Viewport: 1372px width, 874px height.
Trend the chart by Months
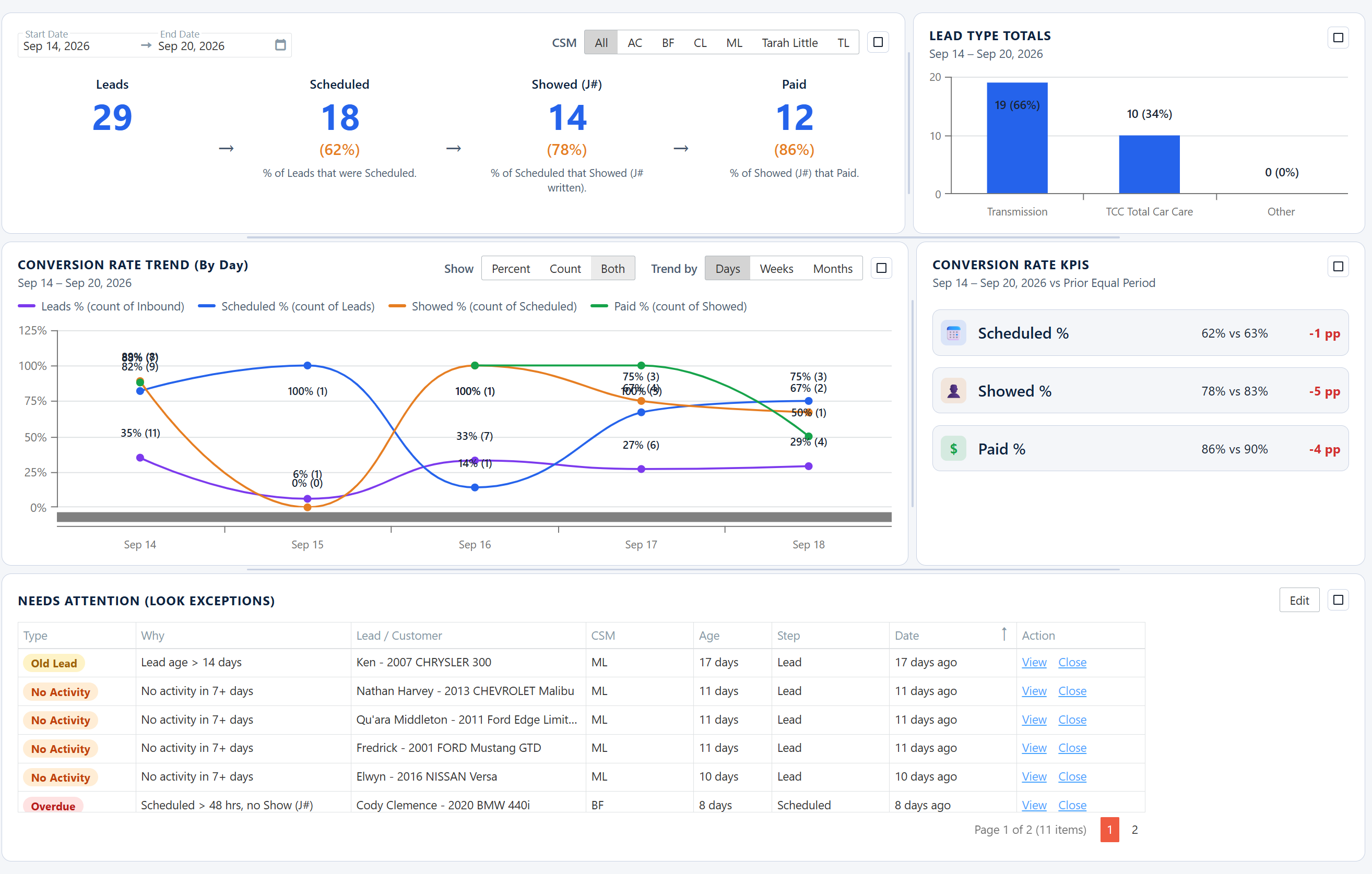832,269
